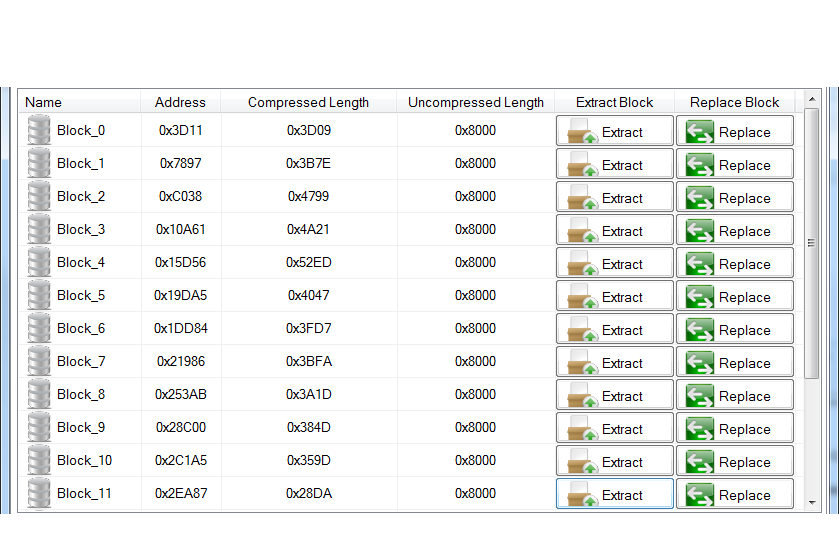Select address cell 0x19DA5
The width and height of the screenshot is (839, 555).
180,295
